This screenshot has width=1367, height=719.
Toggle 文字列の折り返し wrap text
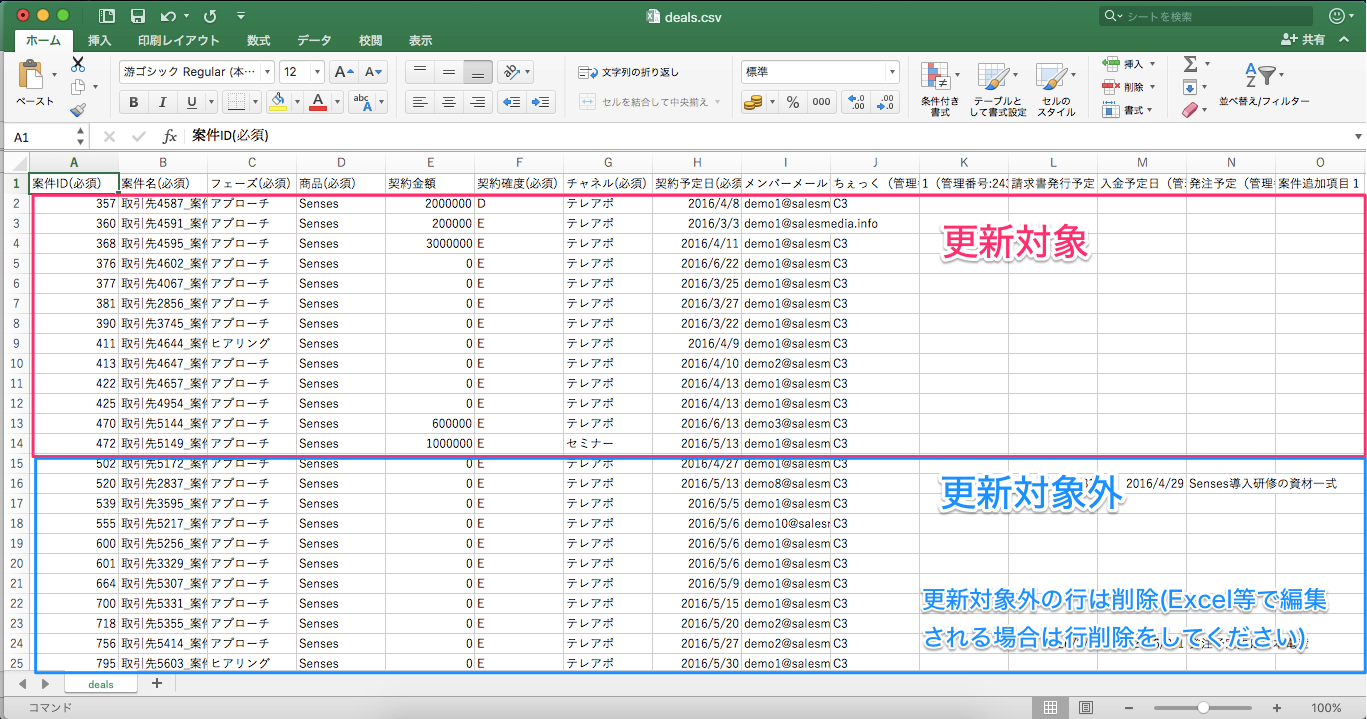tap(628, 72)
